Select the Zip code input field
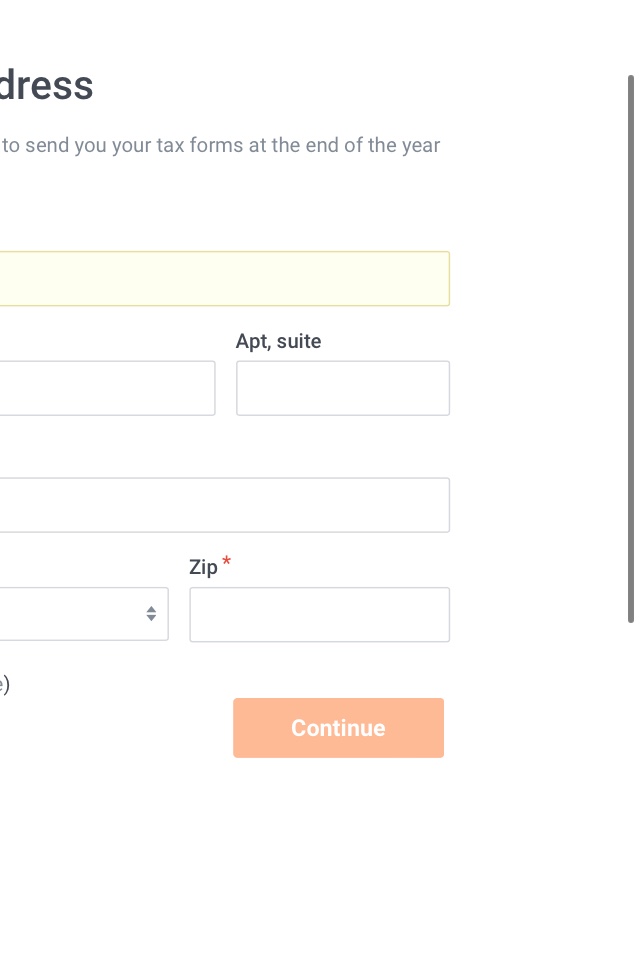640x974 pixels. [x=319, y=614]
